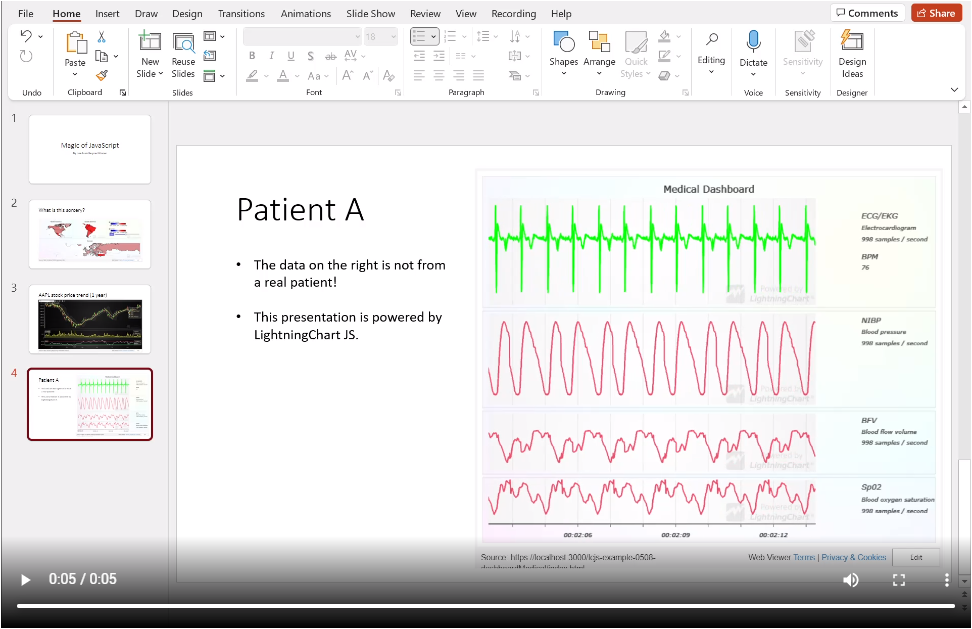The image size is (972, 629).
Task: Toggle Italic formatting
Action: pyautogui.click(x=272, y=56)
